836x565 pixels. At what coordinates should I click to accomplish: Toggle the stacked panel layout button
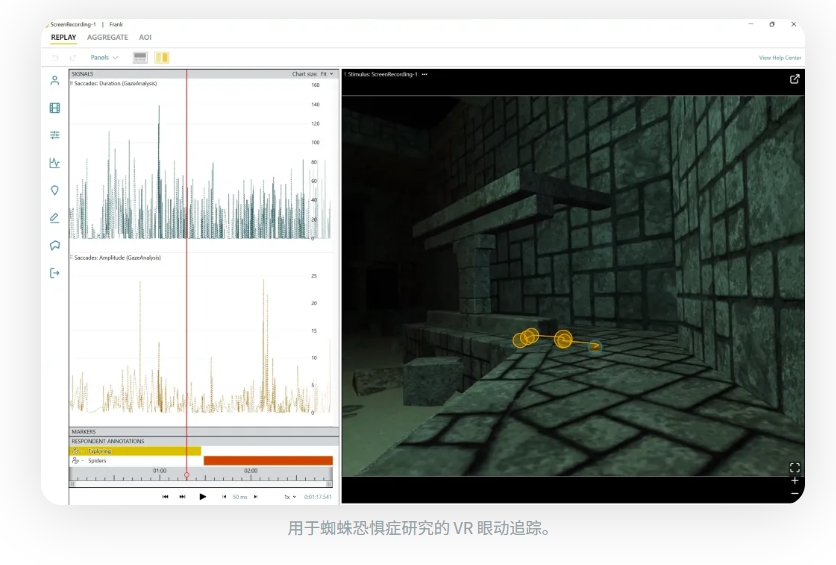[x=140, y=58]
